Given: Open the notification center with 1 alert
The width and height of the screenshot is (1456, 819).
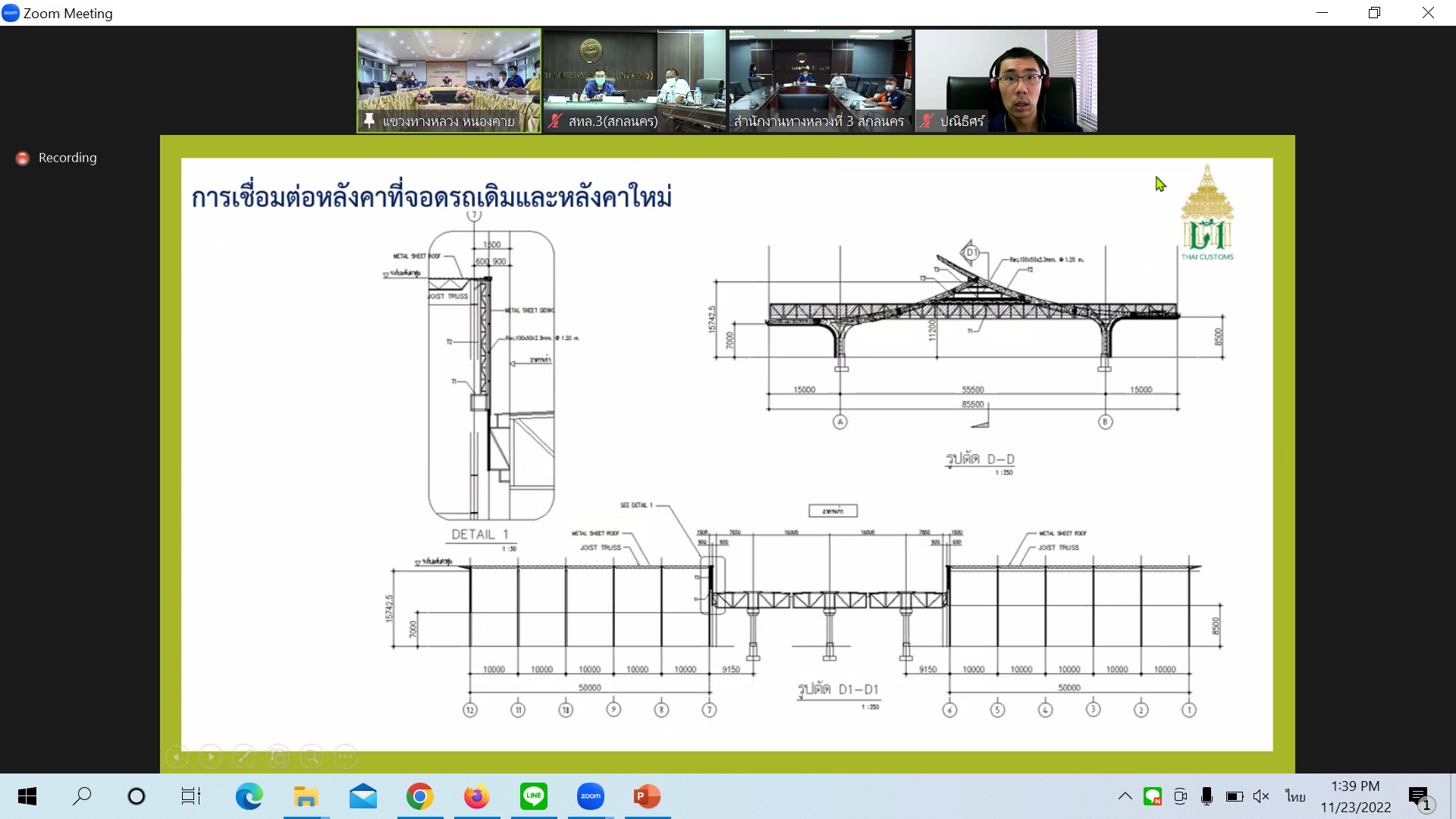Looking at the screenshot, I should coord(1420,797).
